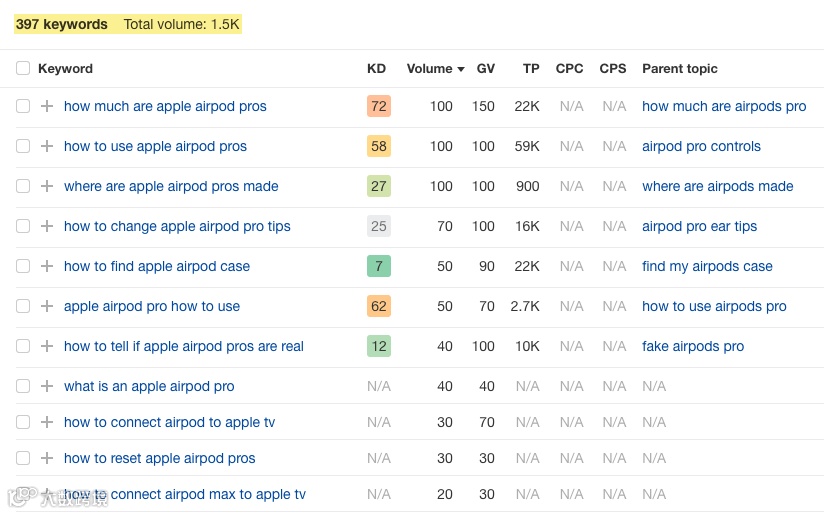Click plus icon beside 'how to find apple airpod case'
824x514 pixels.
point(46,266)
